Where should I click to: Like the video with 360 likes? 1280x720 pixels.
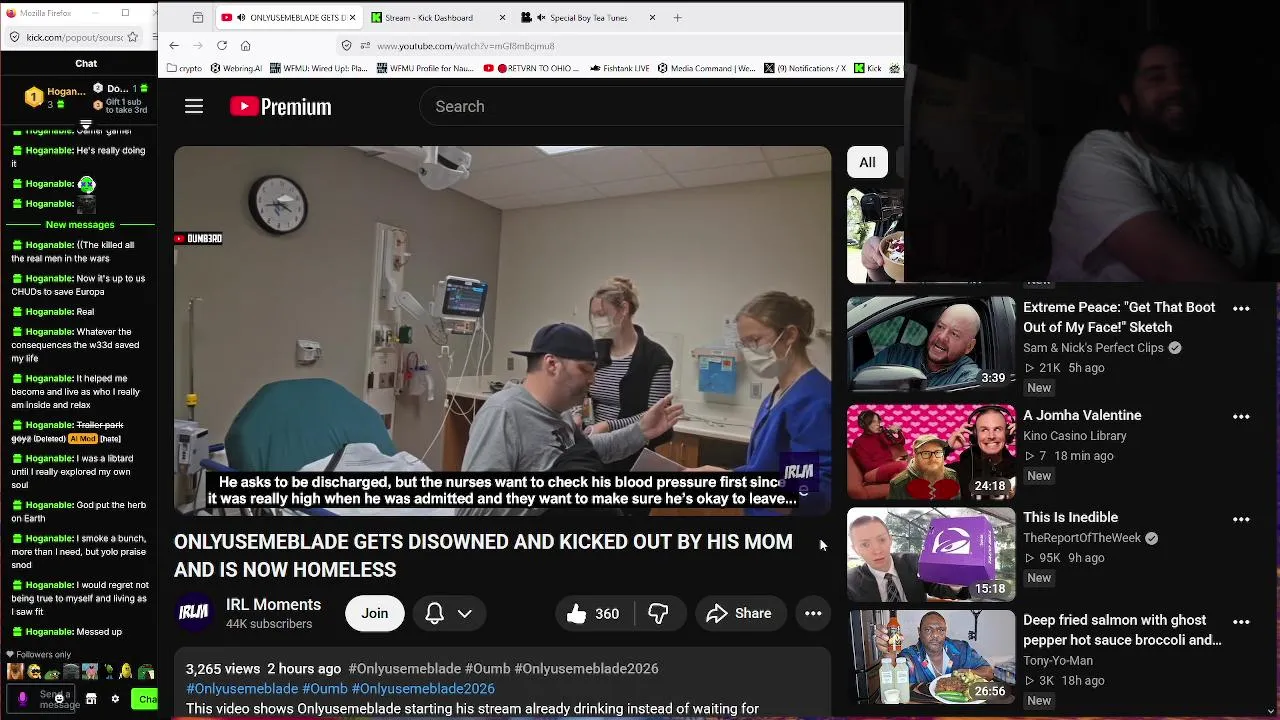coord(593,614)
